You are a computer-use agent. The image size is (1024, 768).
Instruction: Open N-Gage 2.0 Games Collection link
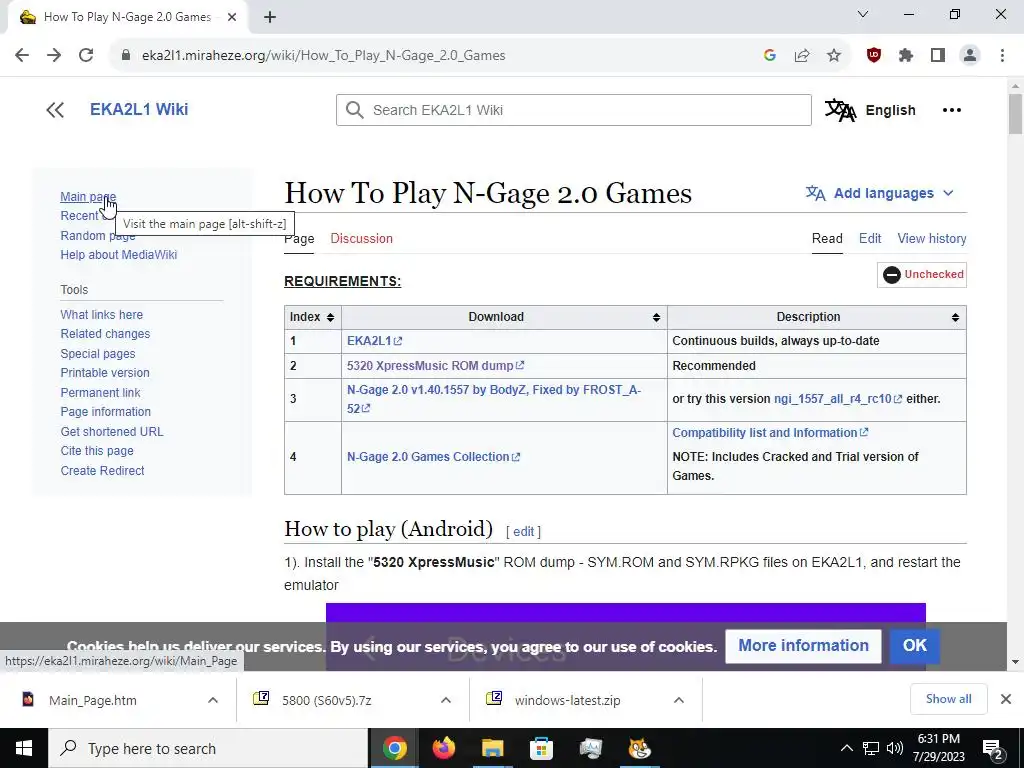433,456
